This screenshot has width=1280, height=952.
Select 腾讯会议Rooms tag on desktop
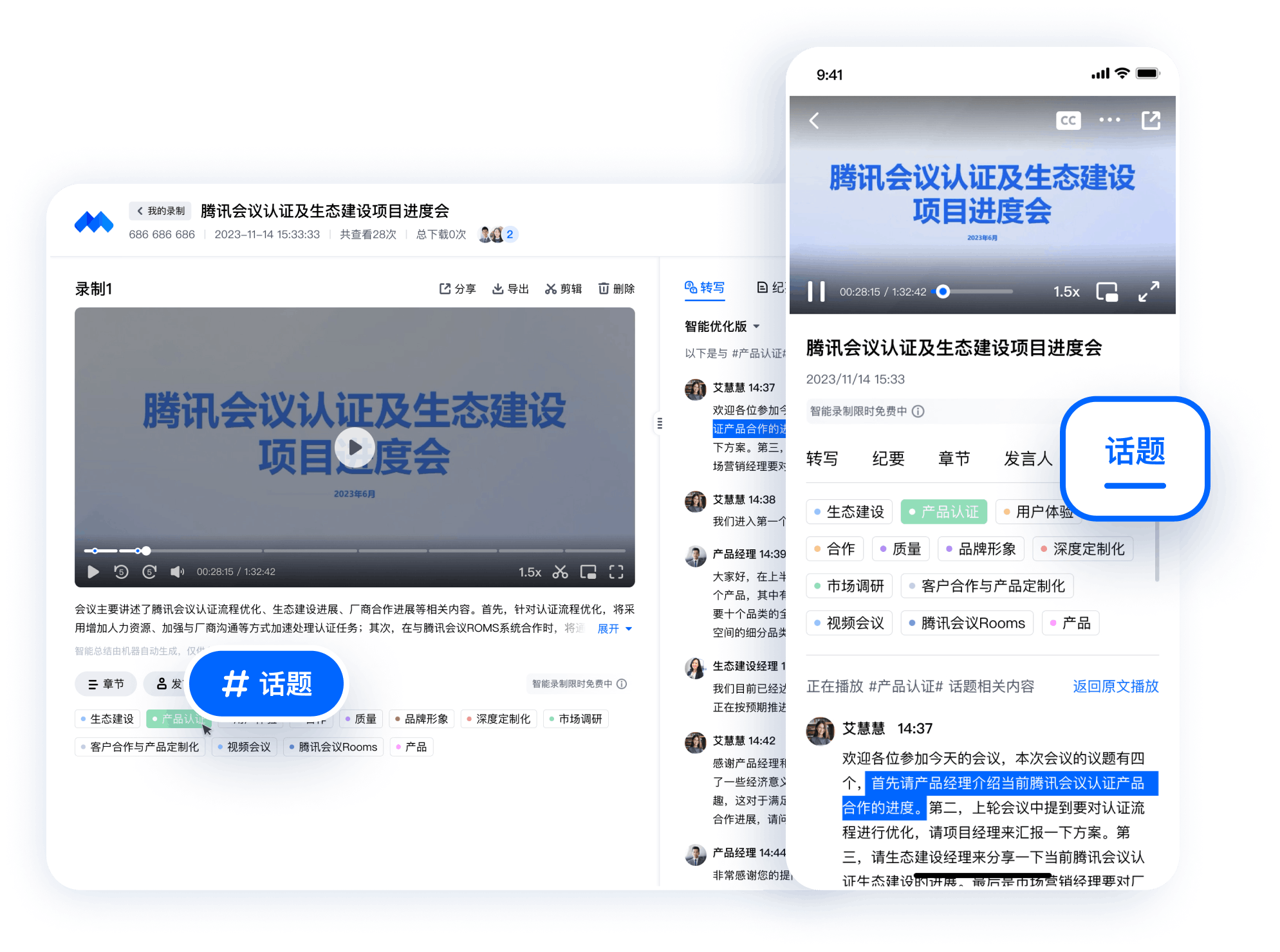333,747
